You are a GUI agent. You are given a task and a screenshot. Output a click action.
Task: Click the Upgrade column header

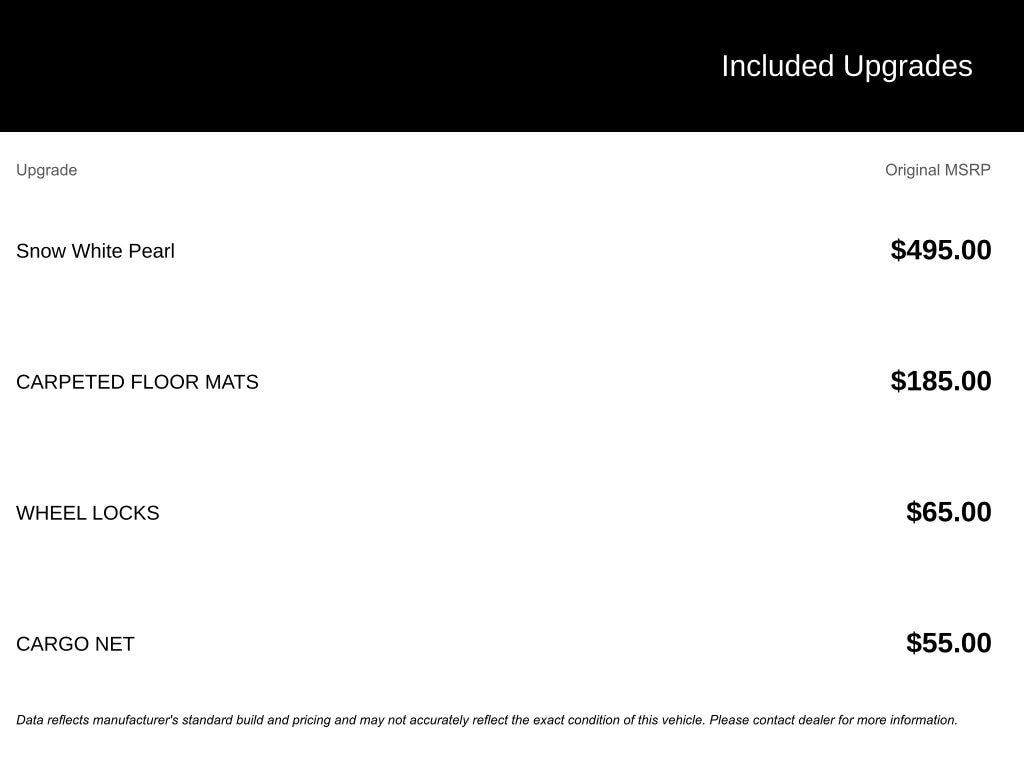(46, 170)
